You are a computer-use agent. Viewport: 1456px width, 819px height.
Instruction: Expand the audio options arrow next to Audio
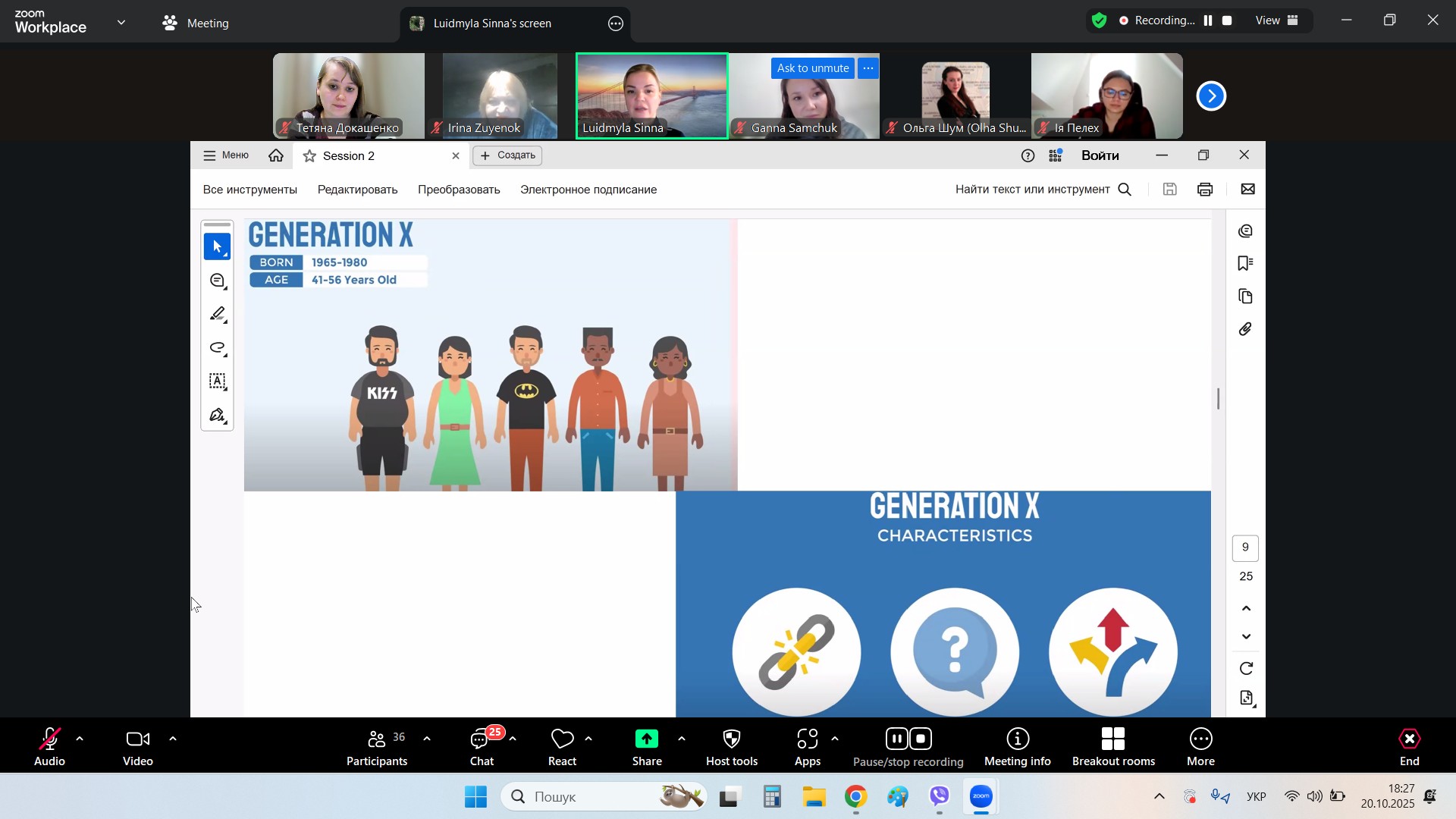click(80, 739)
